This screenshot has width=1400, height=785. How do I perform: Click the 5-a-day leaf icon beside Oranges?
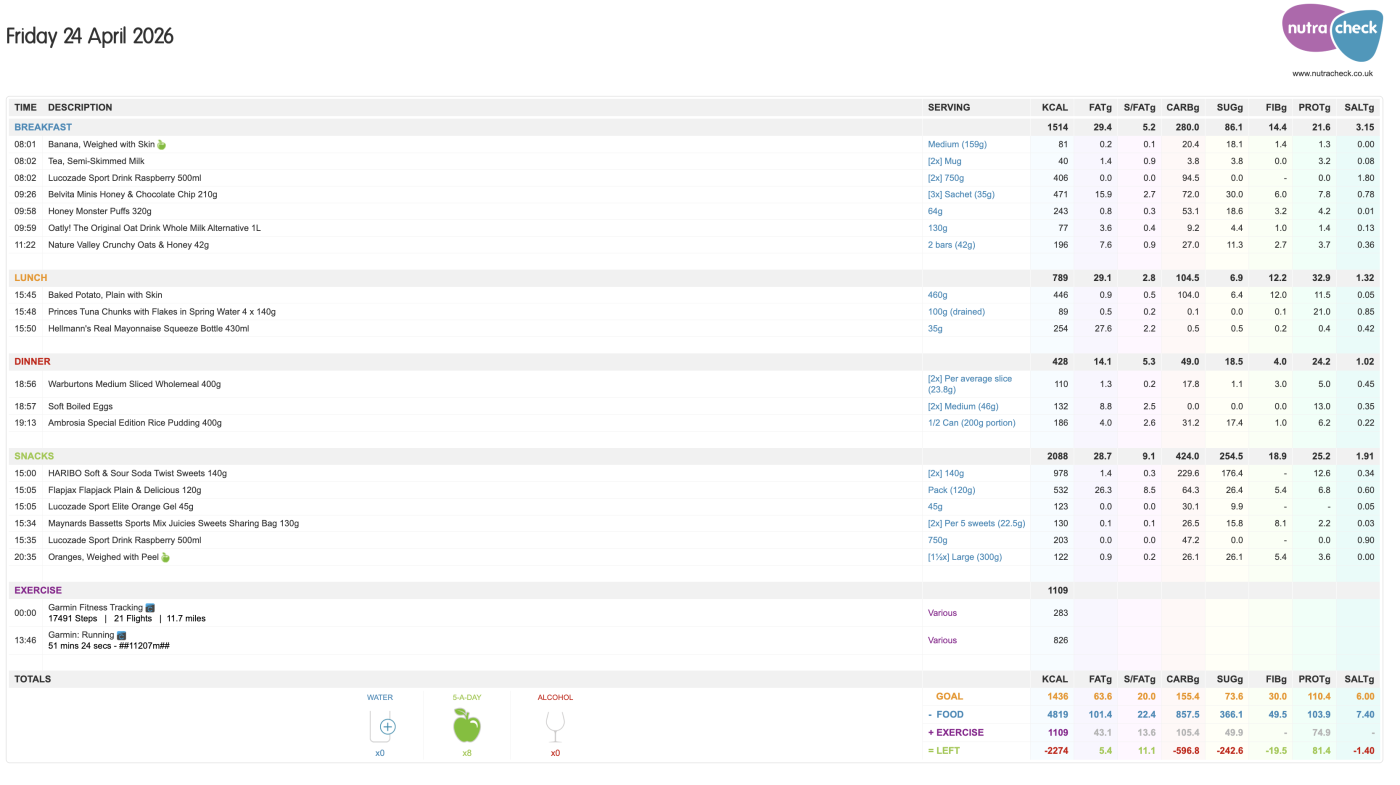pyautogui.click(x=165, y=557)
